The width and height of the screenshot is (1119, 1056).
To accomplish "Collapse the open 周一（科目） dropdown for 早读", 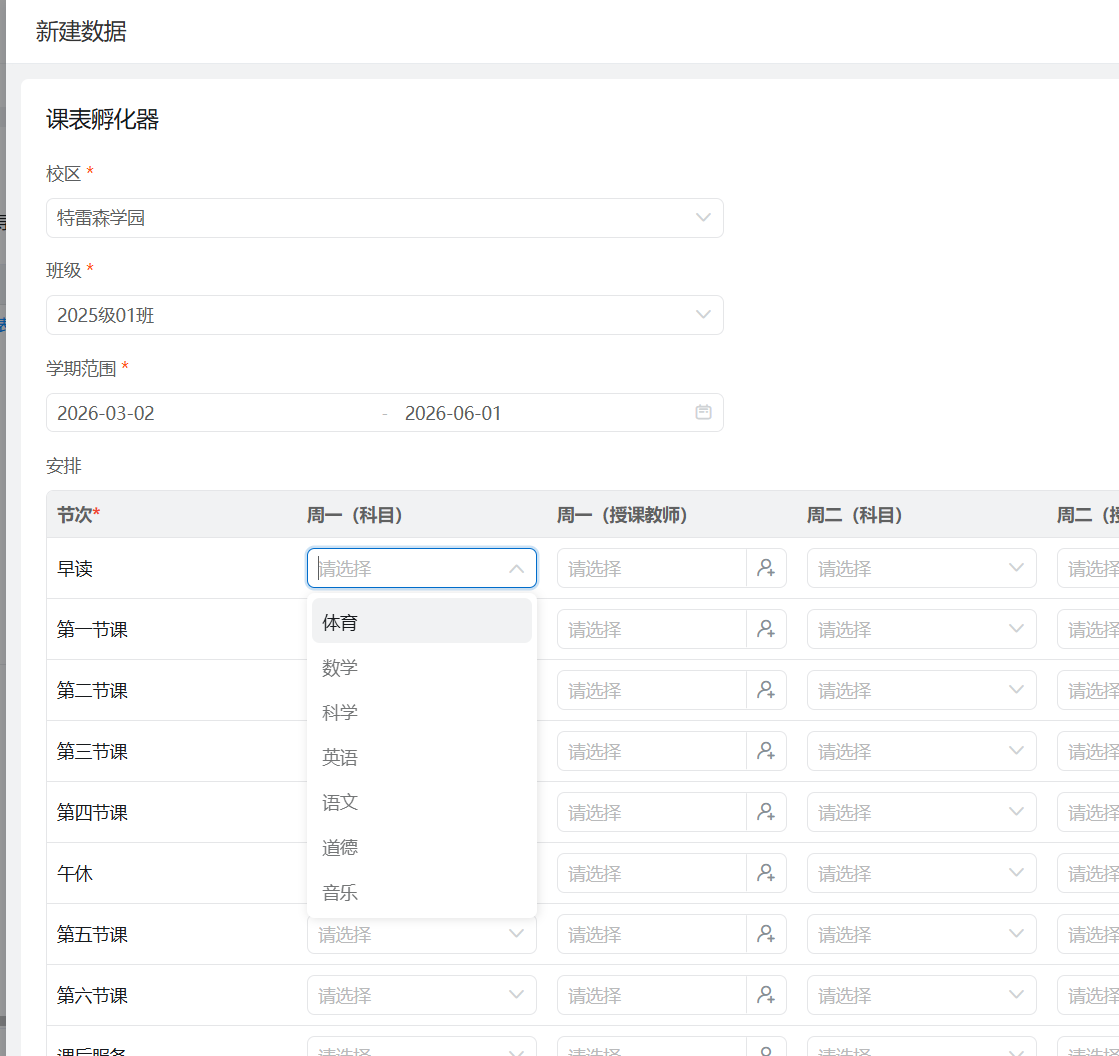I will (516, 568).
